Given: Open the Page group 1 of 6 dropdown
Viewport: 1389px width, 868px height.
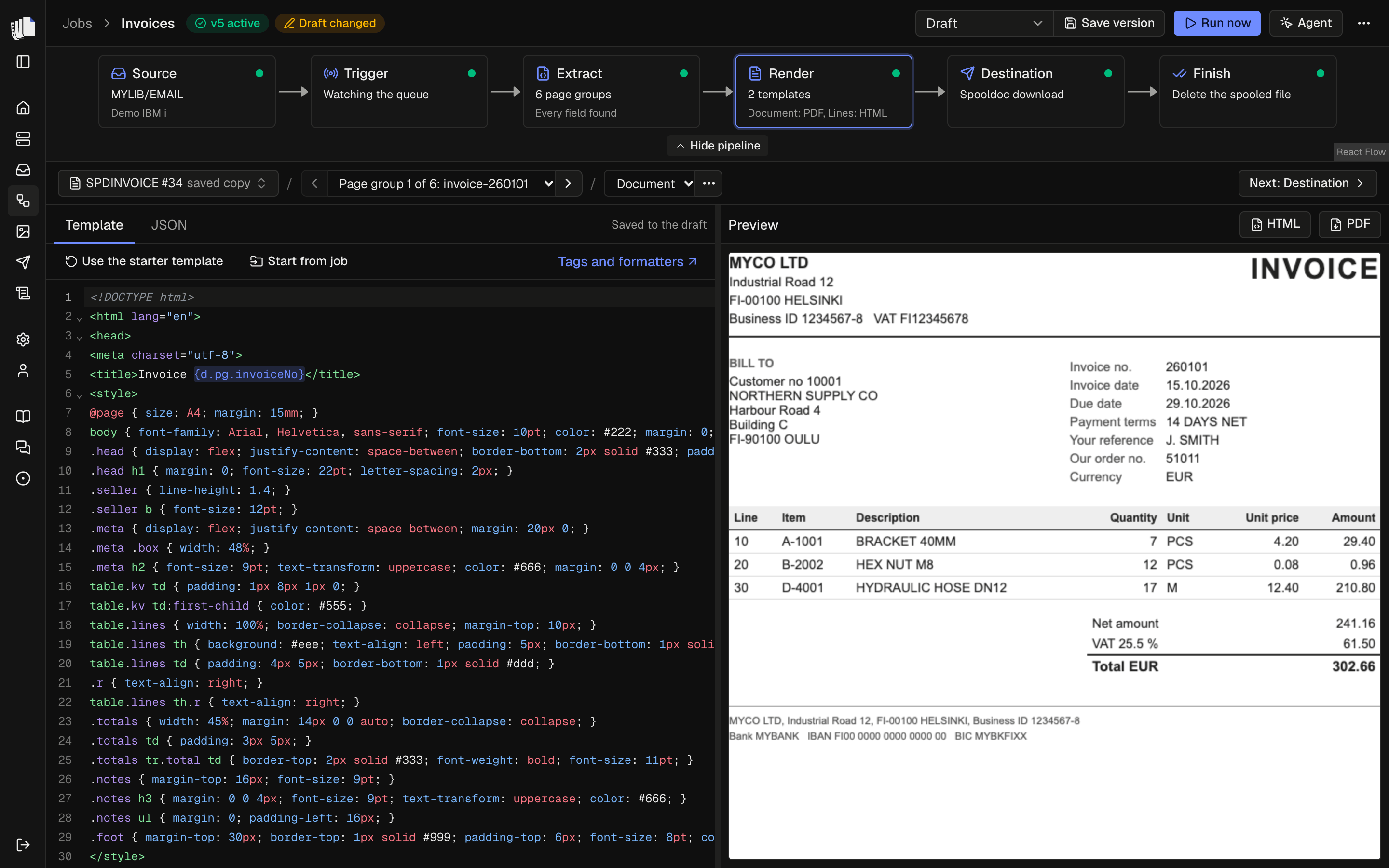Looking at the screenshot, I should [441, 183].
